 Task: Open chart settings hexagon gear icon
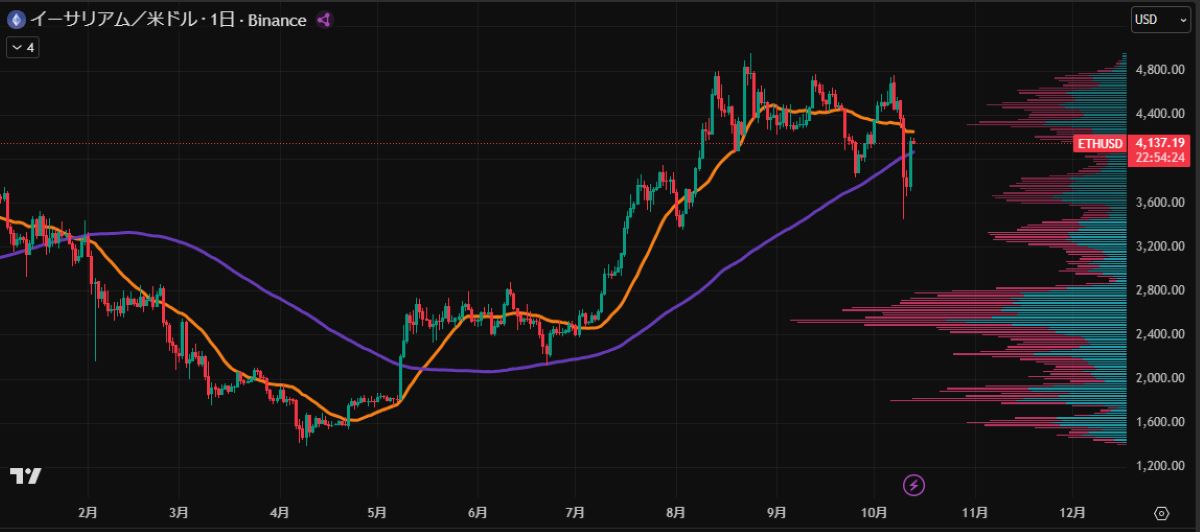(1162, 513)
